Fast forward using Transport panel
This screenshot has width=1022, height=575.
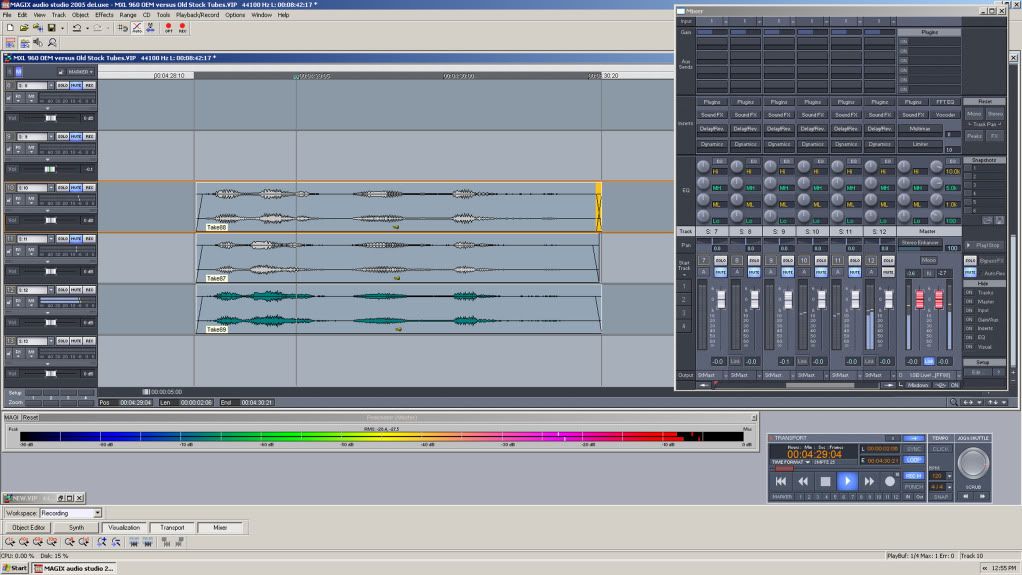[869, 481]
